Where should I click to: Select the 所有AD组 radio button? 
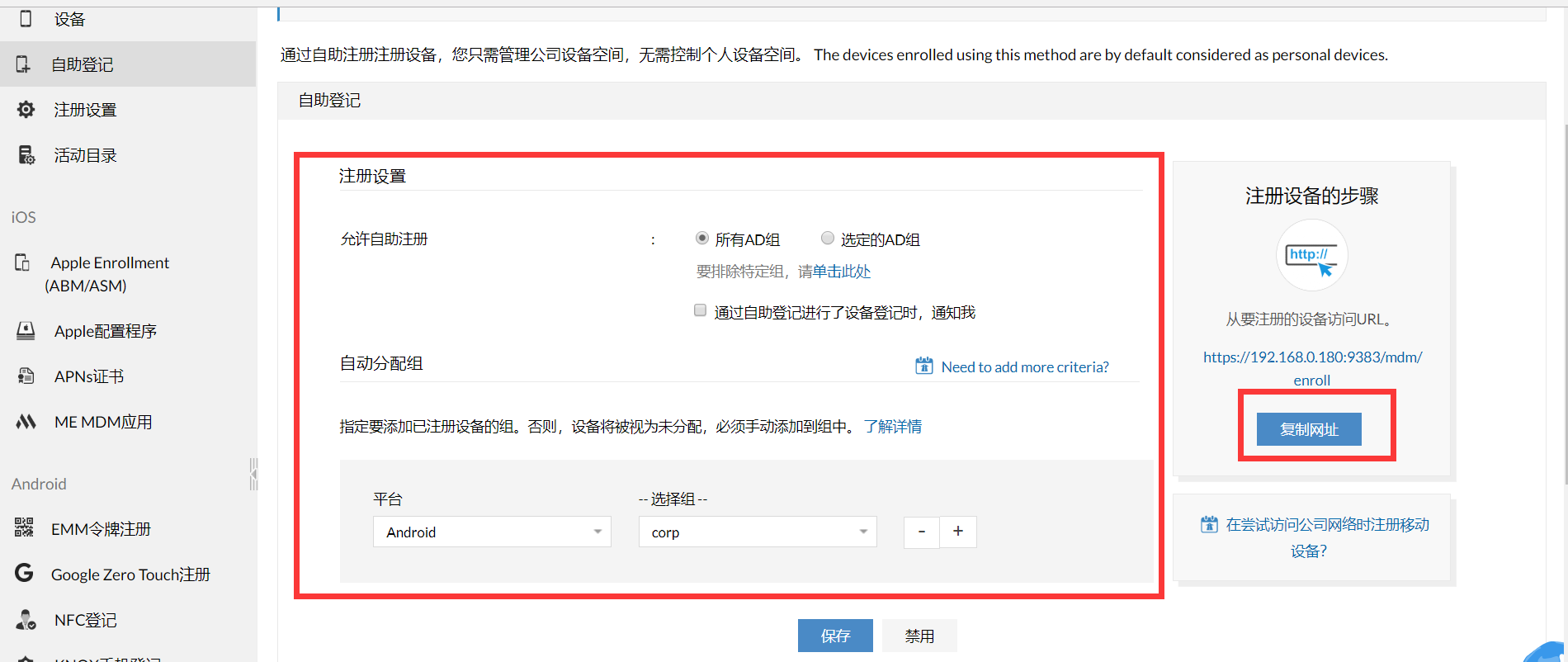coord(702,238)
